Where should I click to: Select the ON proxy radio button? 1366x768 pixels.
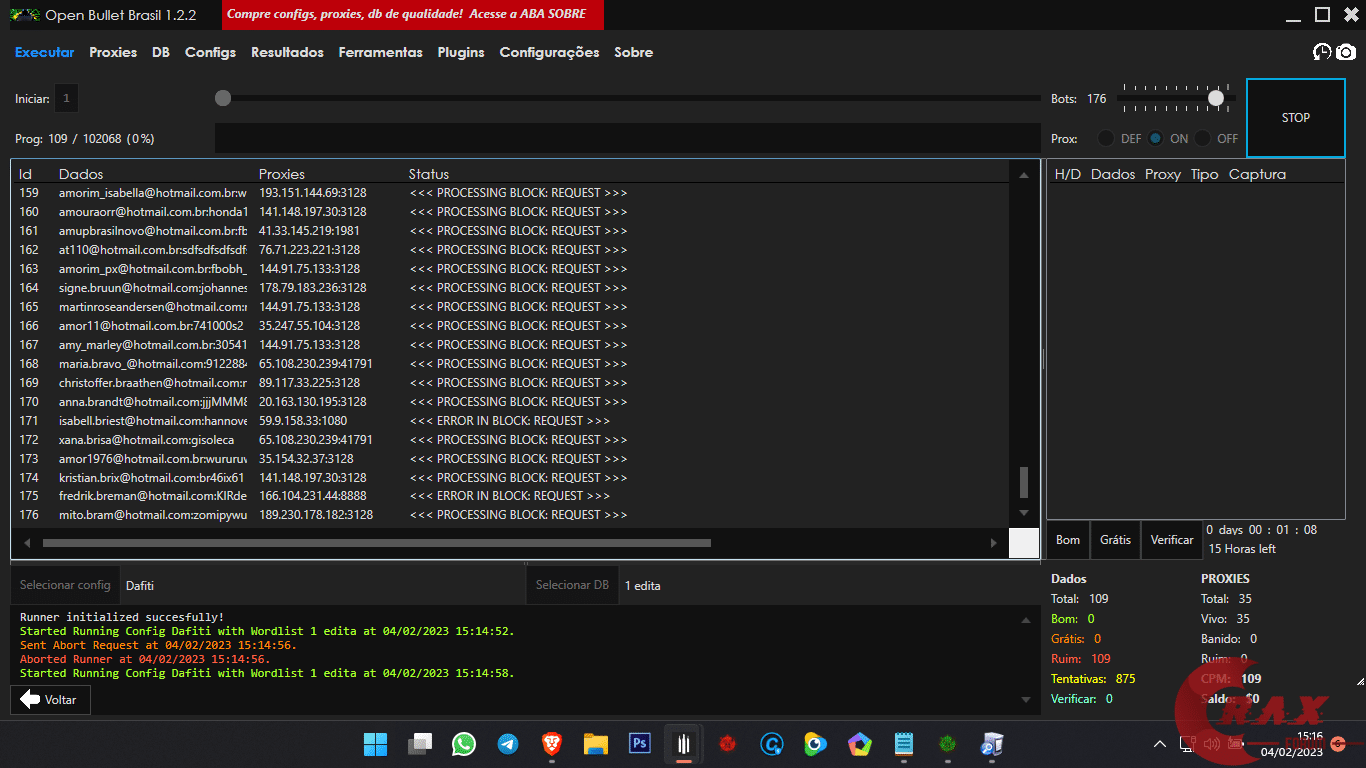point(1156,139)
